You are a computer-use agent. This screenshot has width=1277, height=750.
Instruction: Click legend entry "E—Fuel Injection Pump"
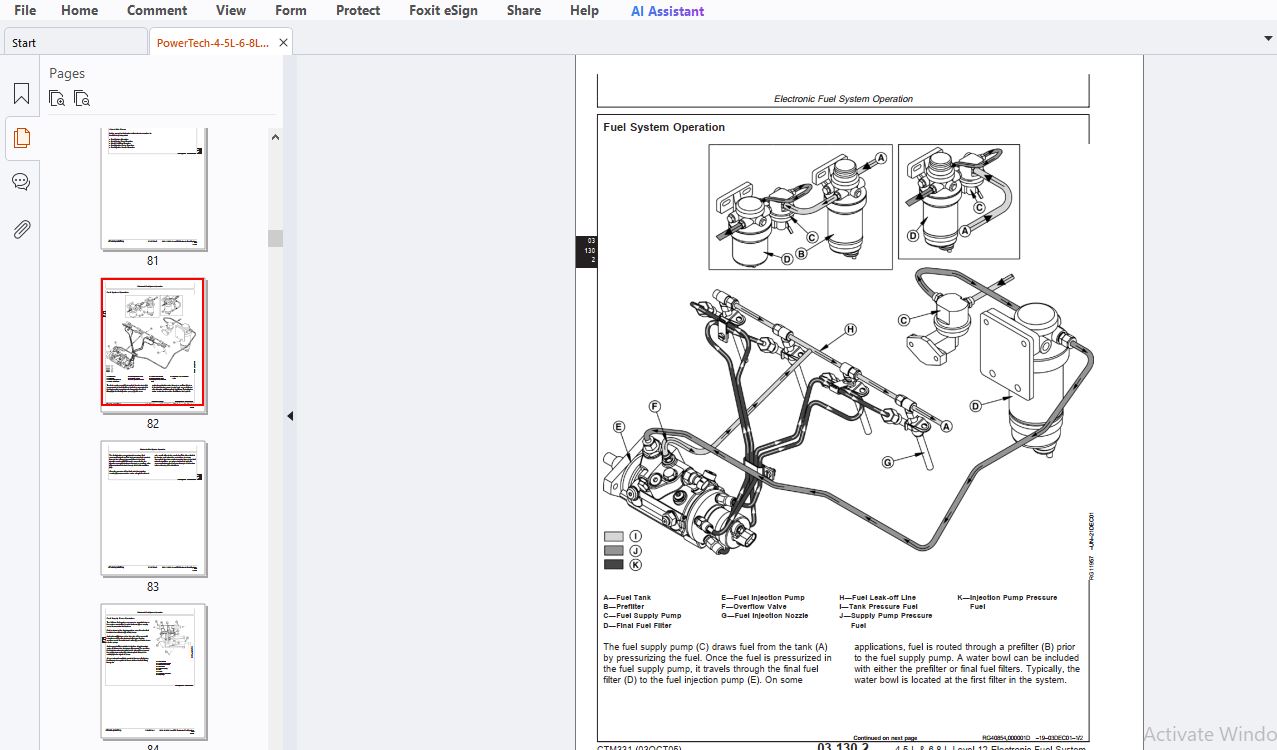[x=763, y=598]
